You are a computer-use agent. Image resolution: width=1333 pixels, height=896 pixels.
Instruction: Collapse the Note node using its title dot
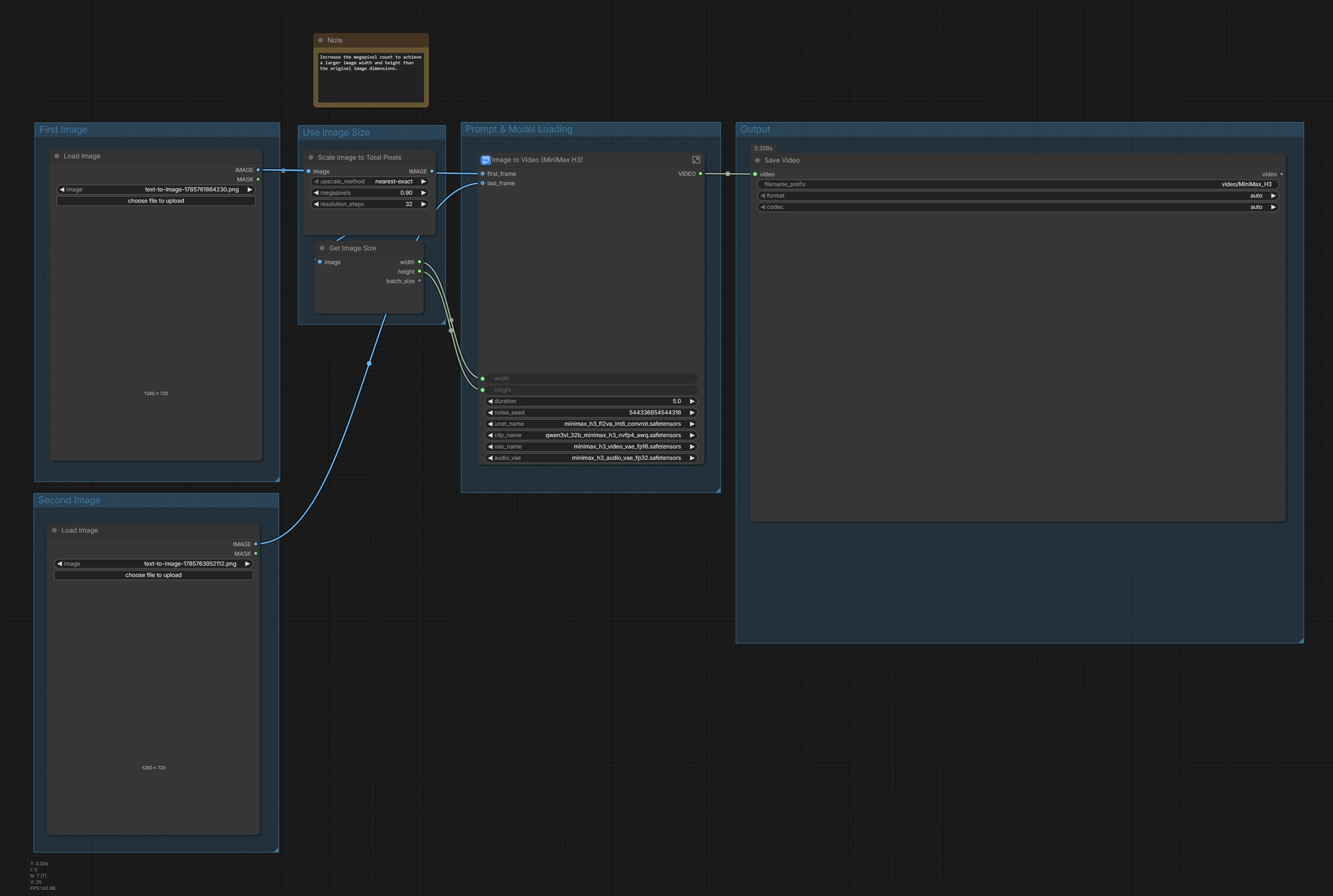tap(320, 40)
